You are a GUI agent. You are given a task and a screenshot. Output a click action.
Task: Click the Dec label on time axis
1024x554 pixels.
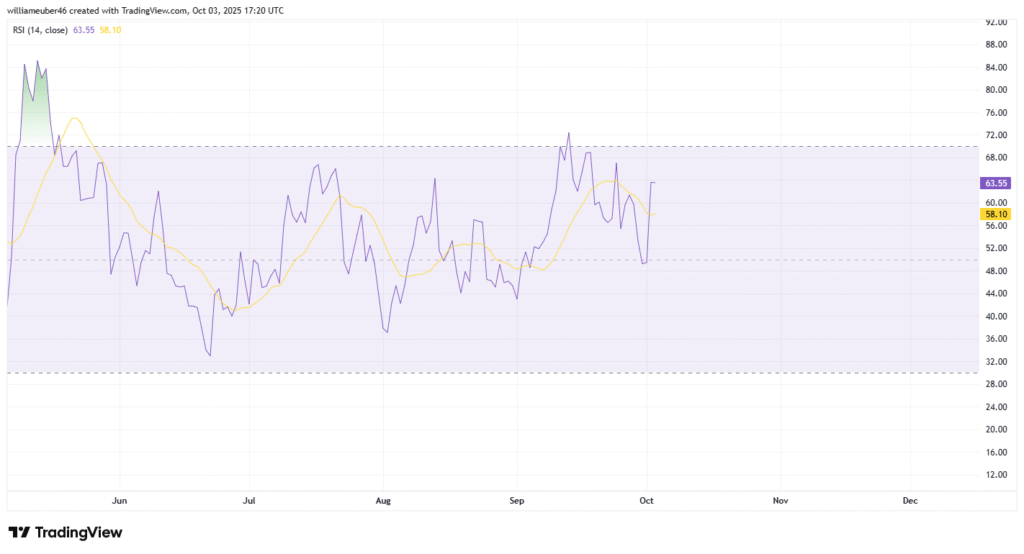tap(910, 499)
